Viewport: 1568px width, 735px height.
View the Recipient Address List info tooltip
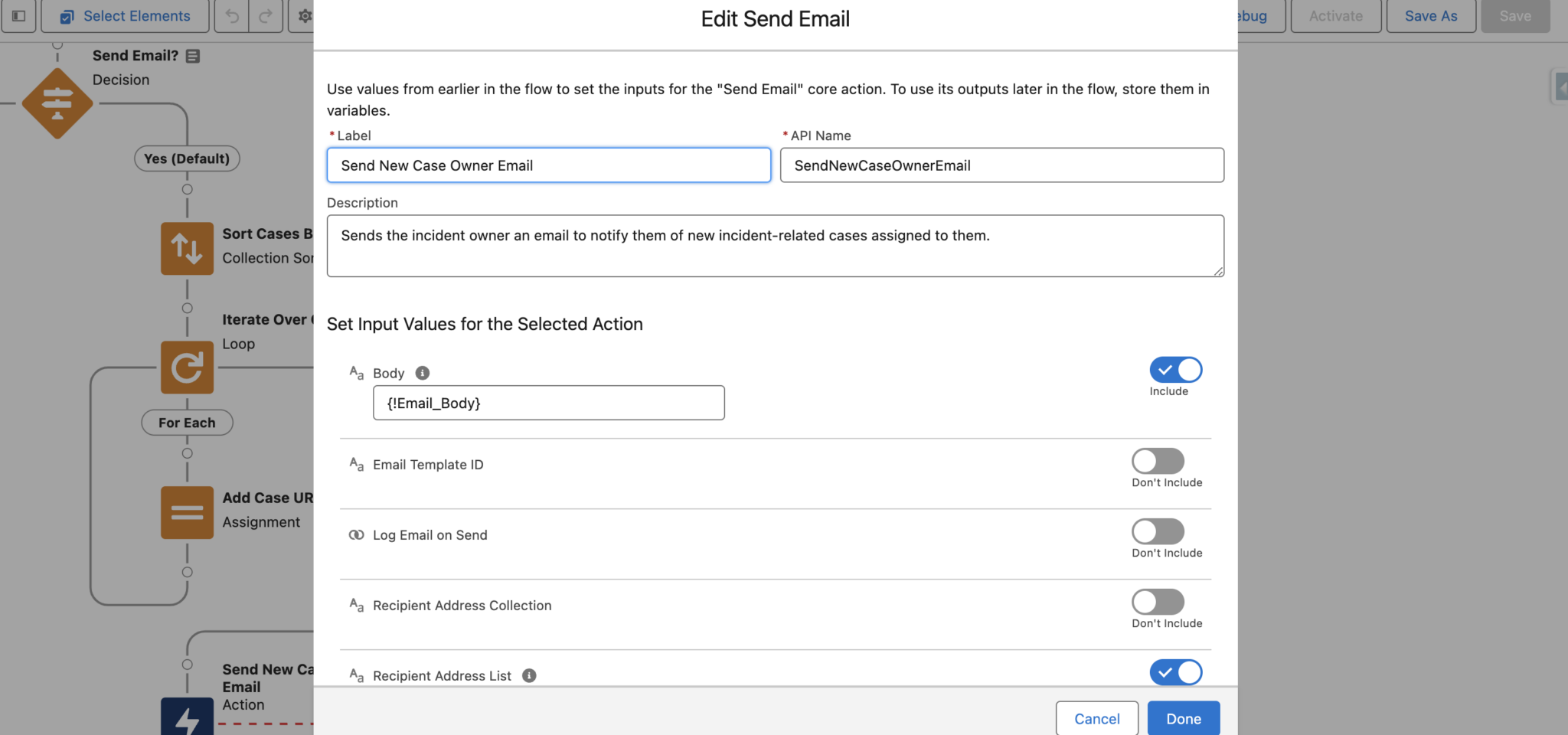point(530,675)
